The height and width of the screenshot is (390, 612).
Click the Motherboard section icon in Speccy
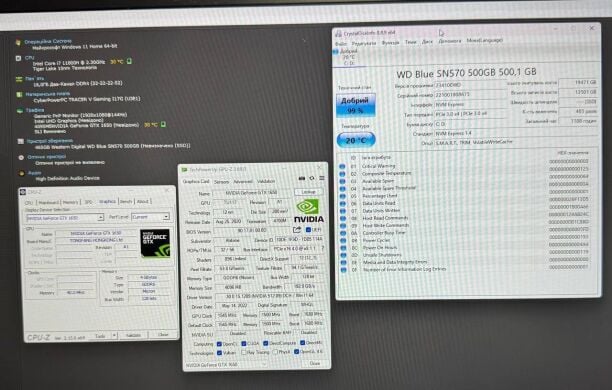coord(20,94)
